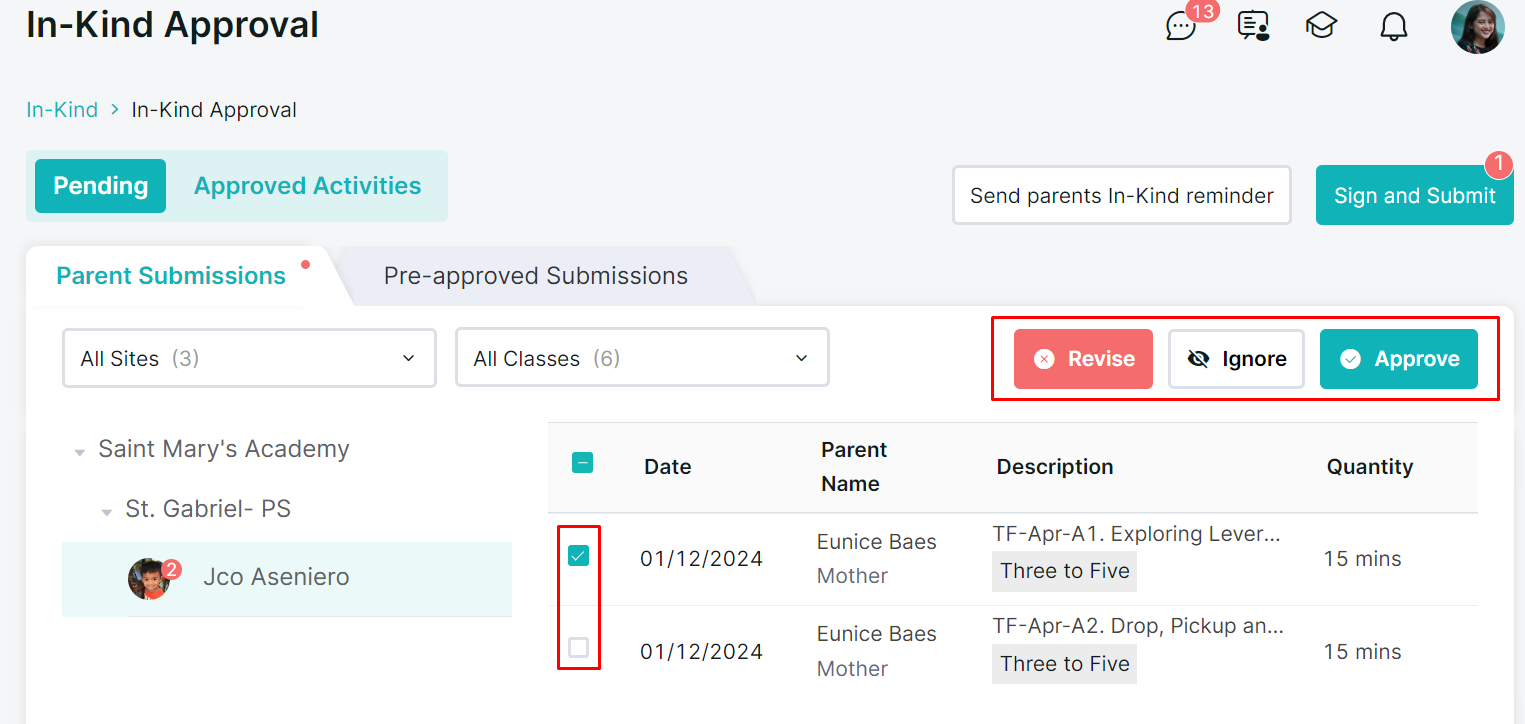Click Sign and Submit button
Screen dimensions: 1525x724
click(1414, 195)
